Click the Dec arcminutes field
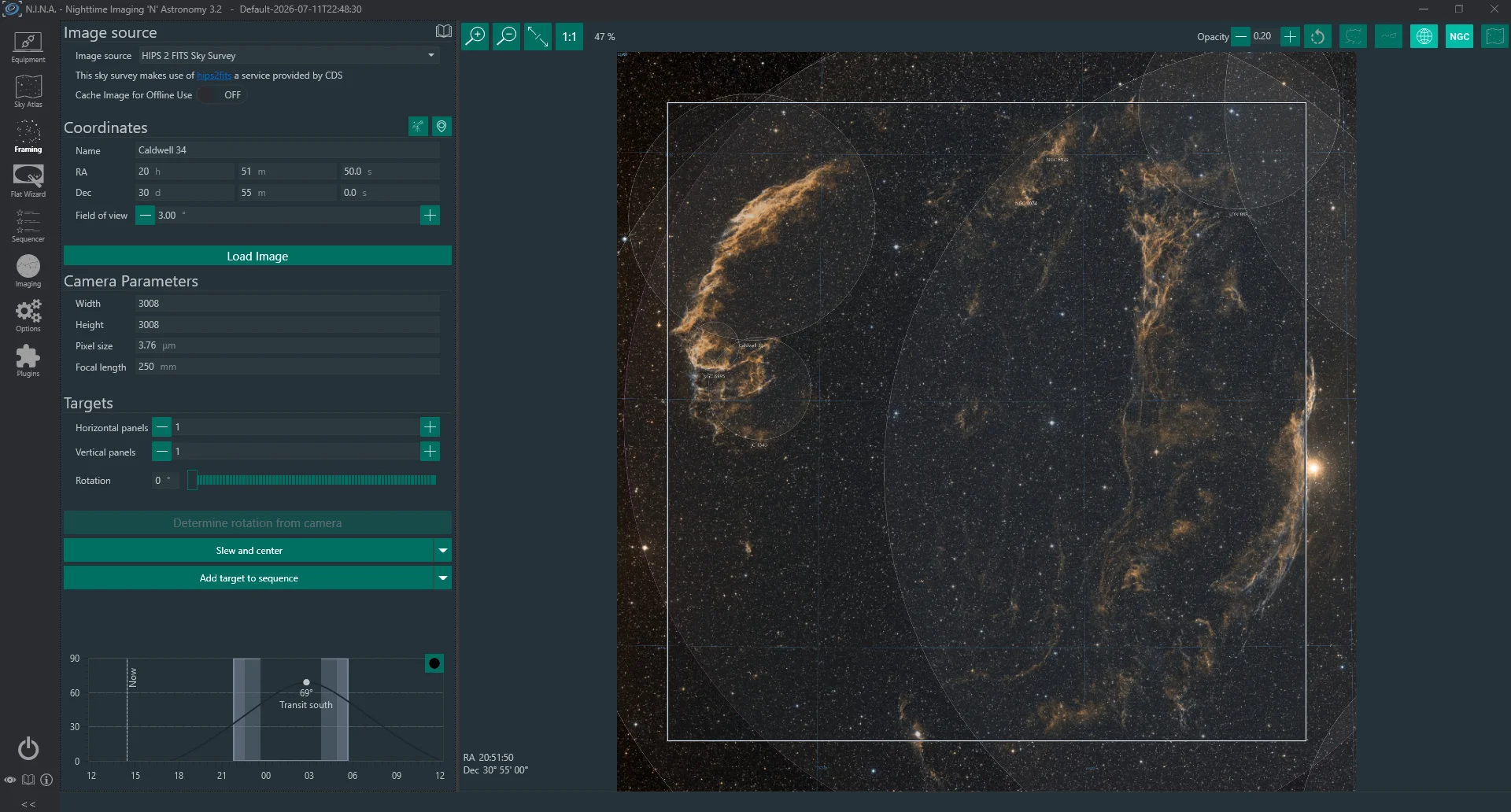This screenshot has height=812, width=1511. (x=288, y=193)
